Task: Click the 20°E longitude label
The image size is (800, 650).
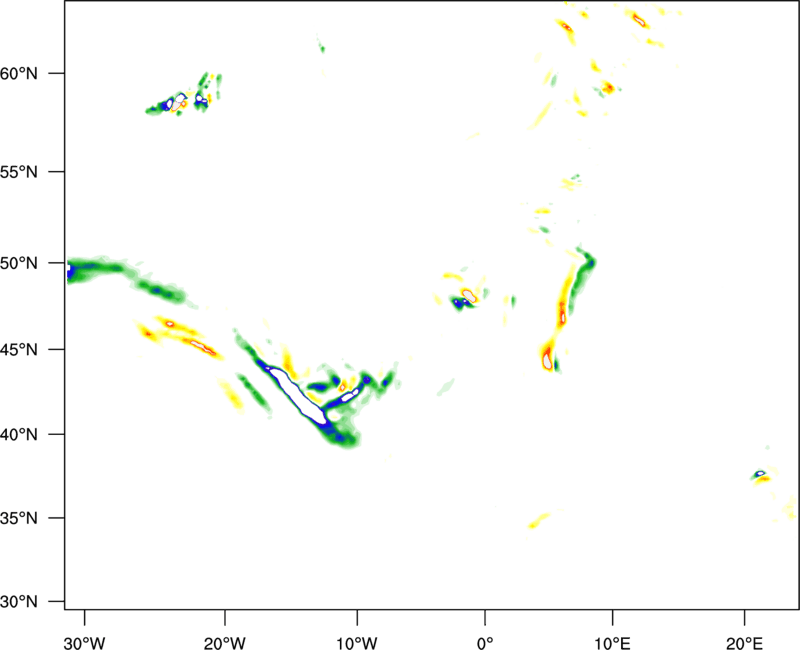Action: click(744, 643)
